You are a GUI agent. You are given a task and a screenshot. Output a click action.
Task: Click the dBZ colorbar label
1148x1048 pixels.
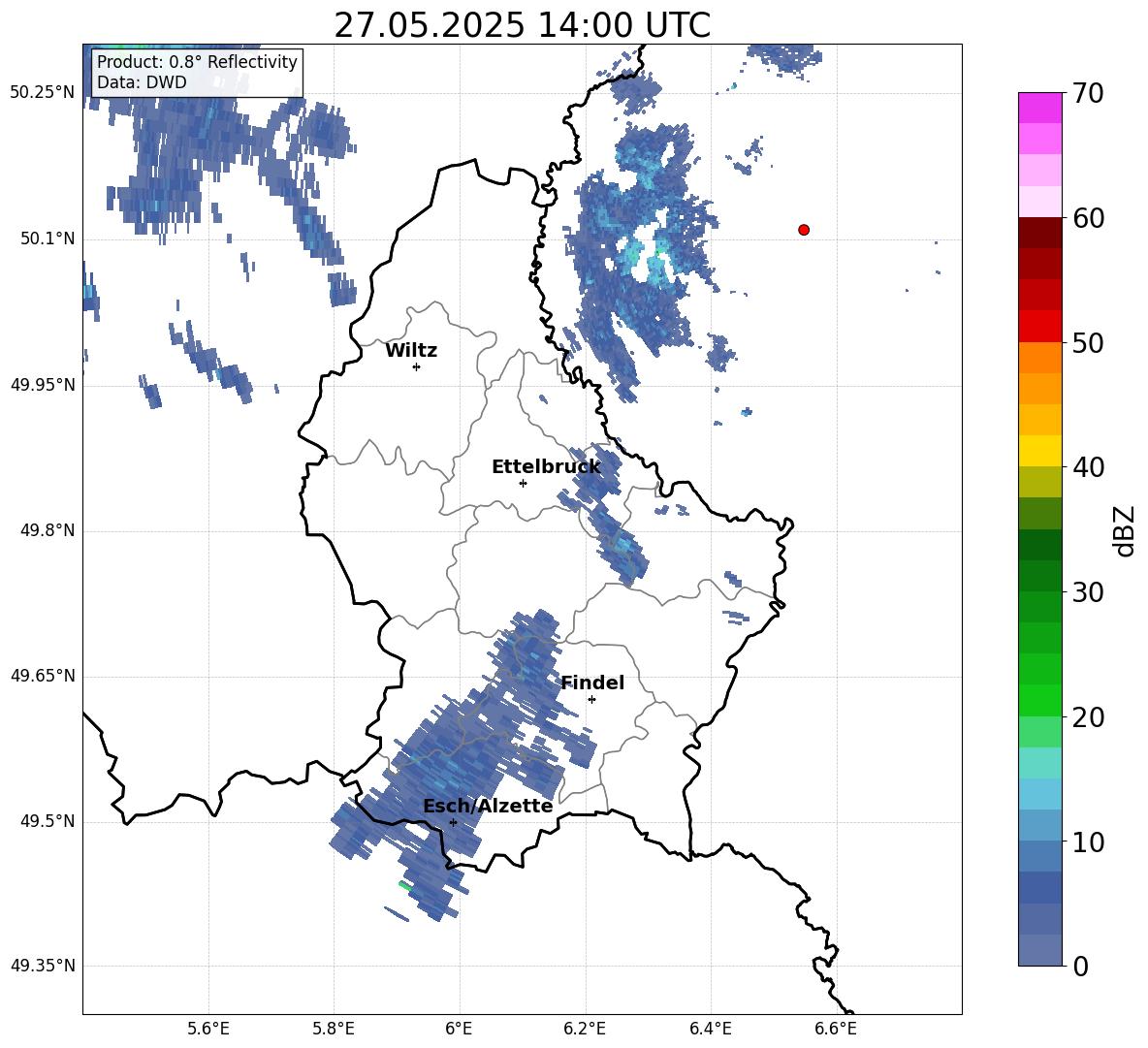pyautogui.click(x=1125, y=530)
